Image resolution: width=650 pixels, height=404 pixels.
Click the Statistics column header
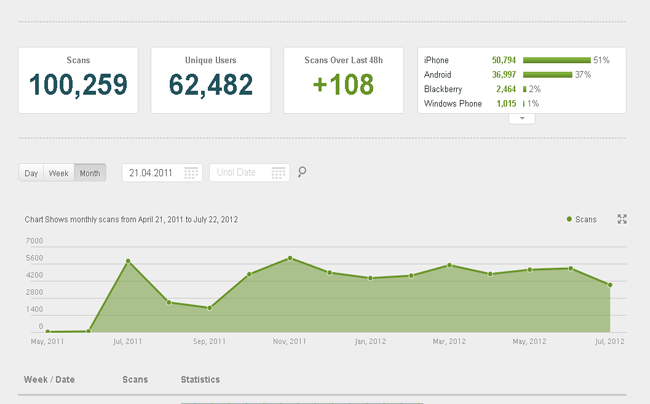(200, 380)
